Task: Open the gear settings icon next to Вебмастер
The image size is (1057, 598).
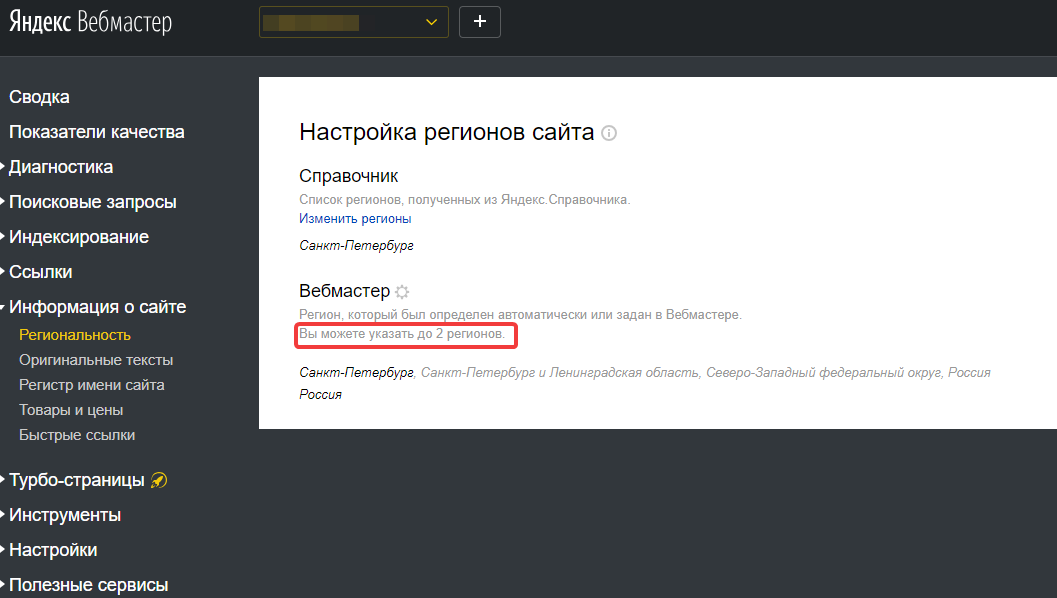Action: (402, 291)
